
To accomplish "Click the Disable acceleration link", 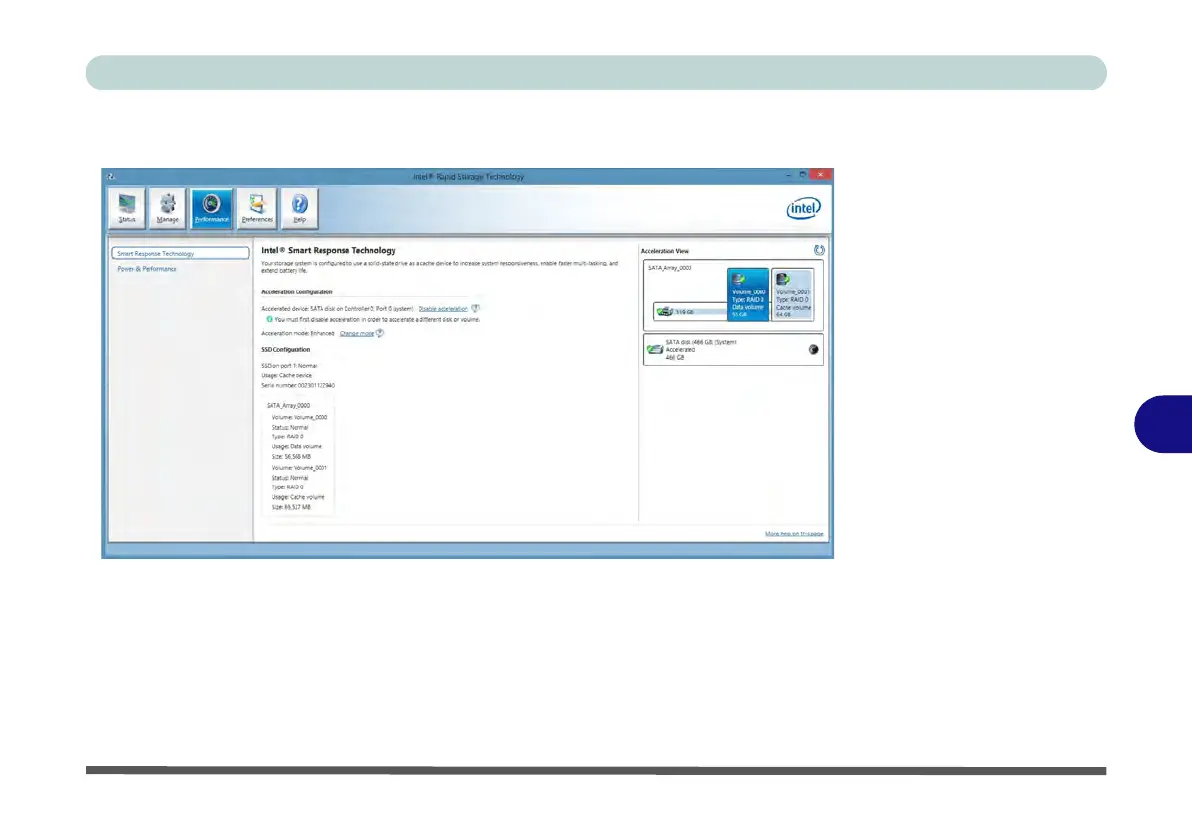I will 442,309.
